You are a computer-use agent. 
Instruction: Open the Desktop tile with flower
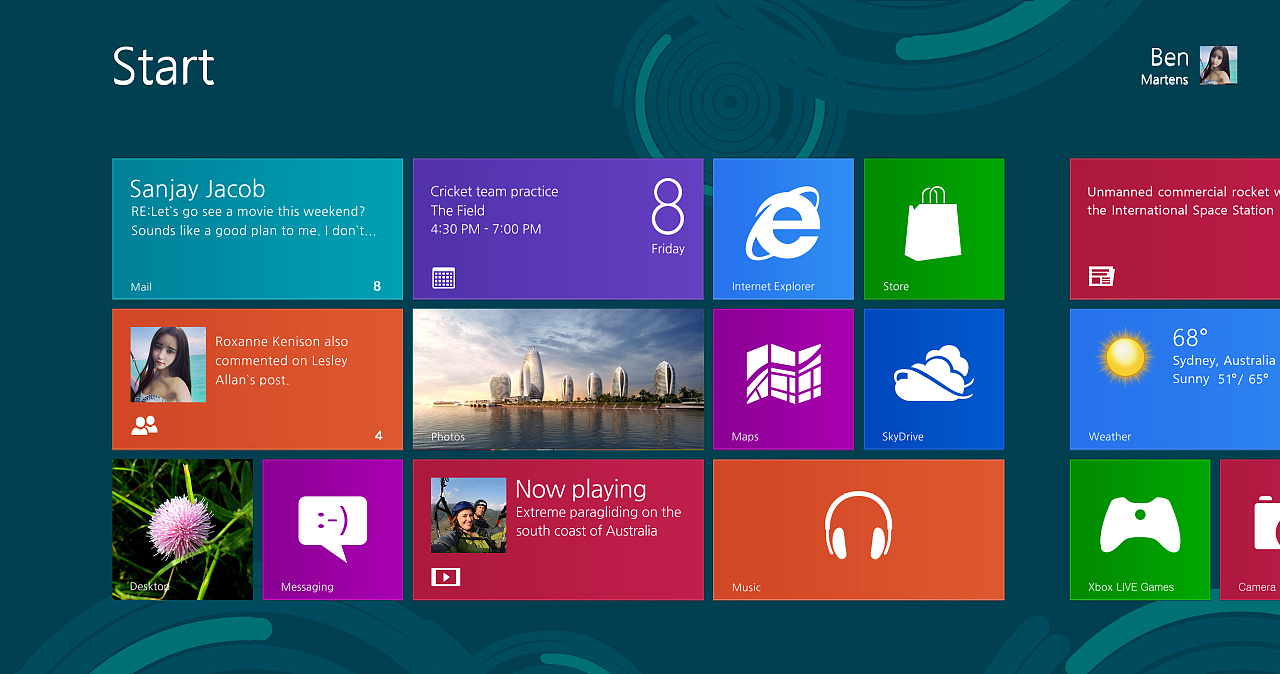pyautogui.click(x=182, y=530)
